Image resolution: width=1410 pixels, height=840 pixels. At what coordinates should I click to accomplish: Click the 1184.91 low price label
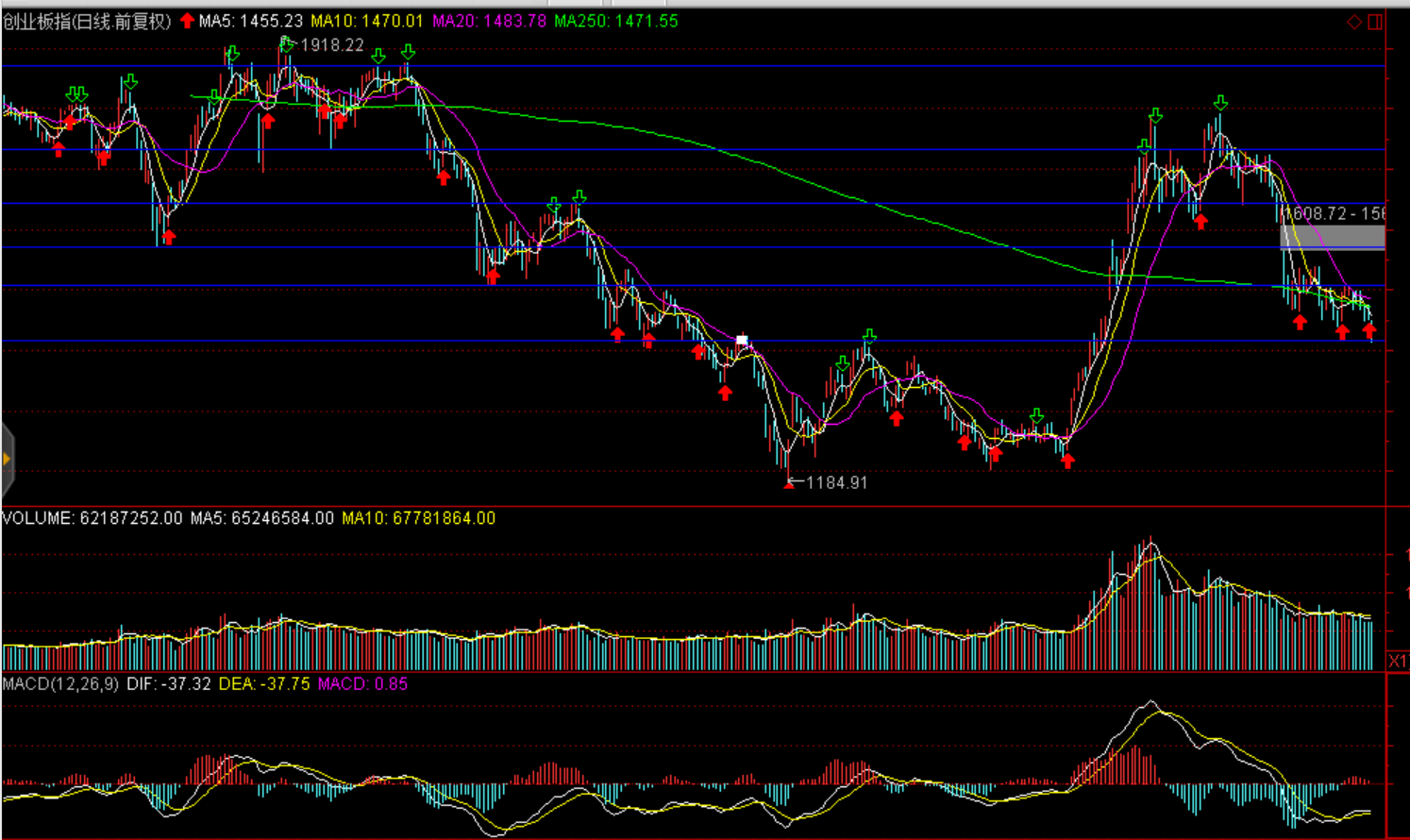click(x=836, y=482)
